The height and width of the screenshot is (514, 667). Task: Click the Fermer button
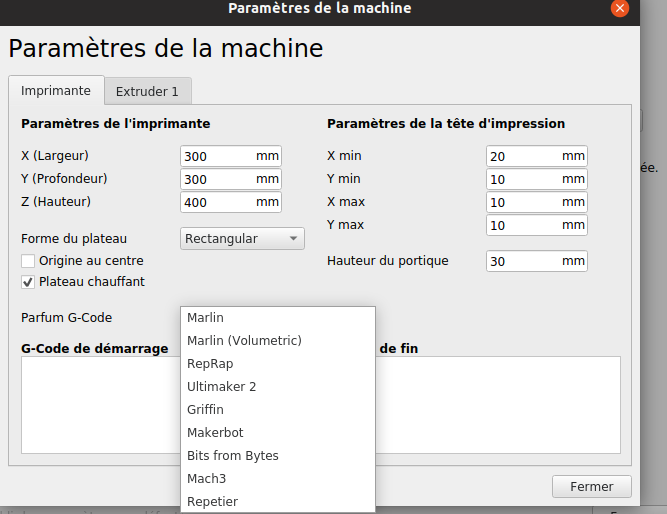tap(592, 487)
